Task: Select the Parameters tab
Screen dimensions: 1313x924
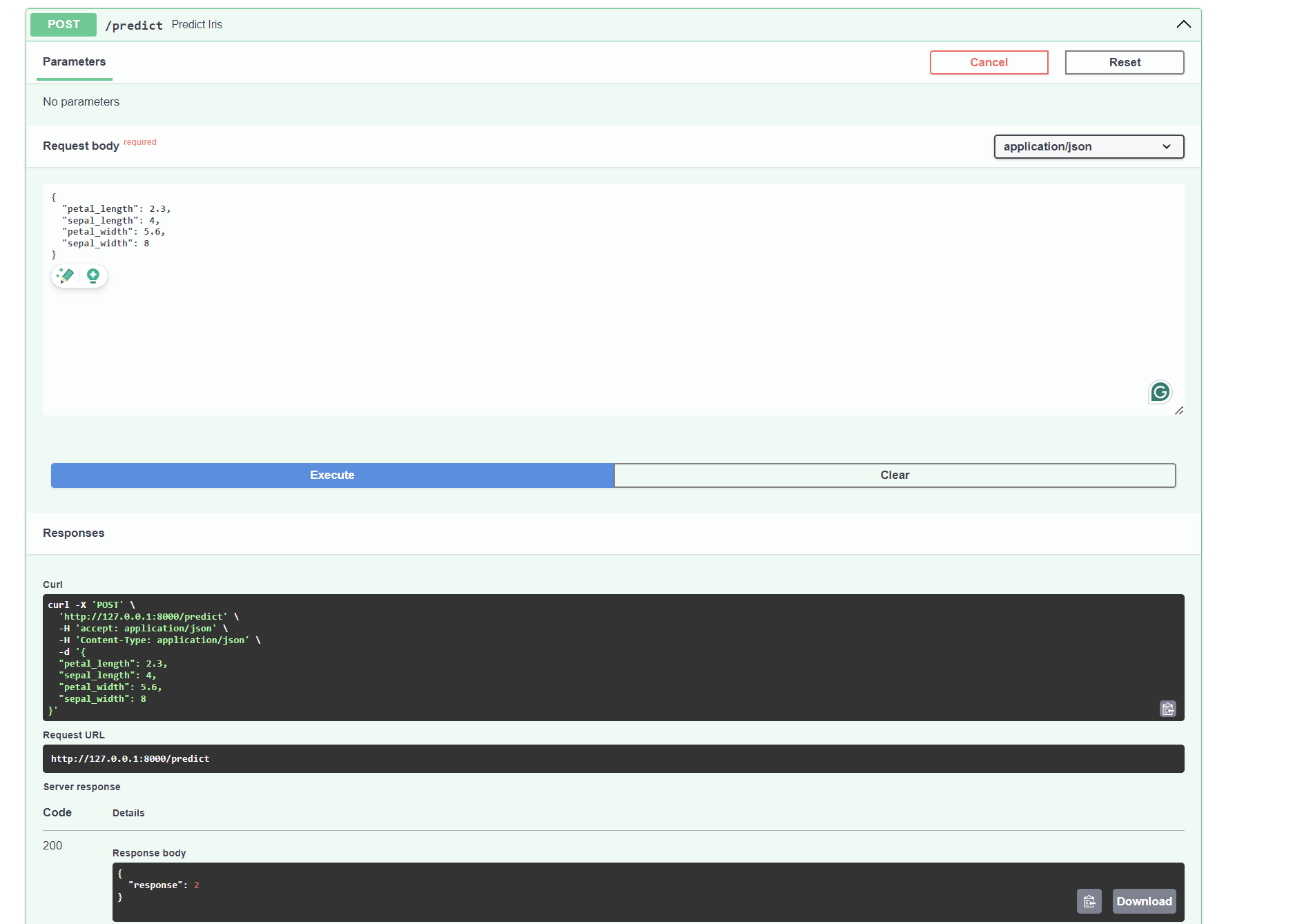Action: pos(75,62)
